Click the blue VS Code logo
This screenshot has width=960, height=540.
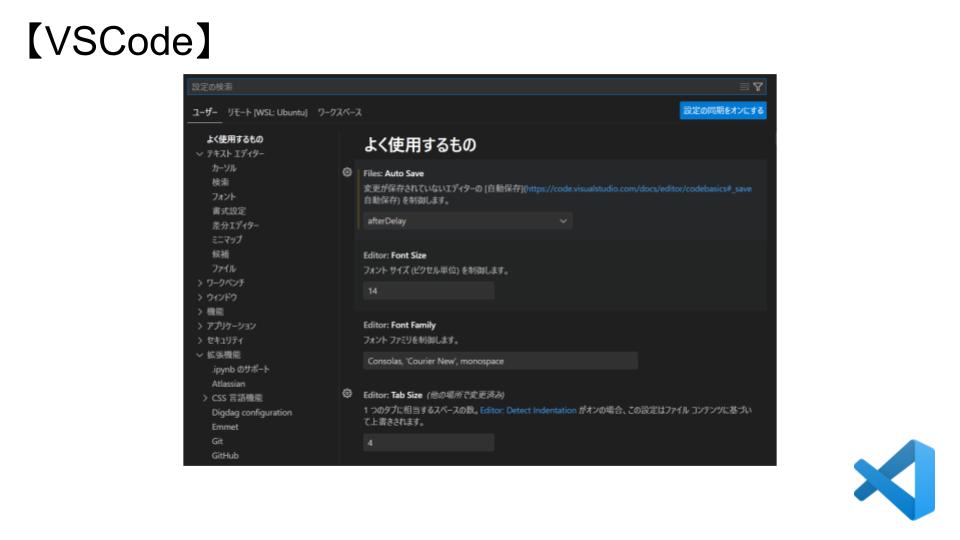coord(893,479)
